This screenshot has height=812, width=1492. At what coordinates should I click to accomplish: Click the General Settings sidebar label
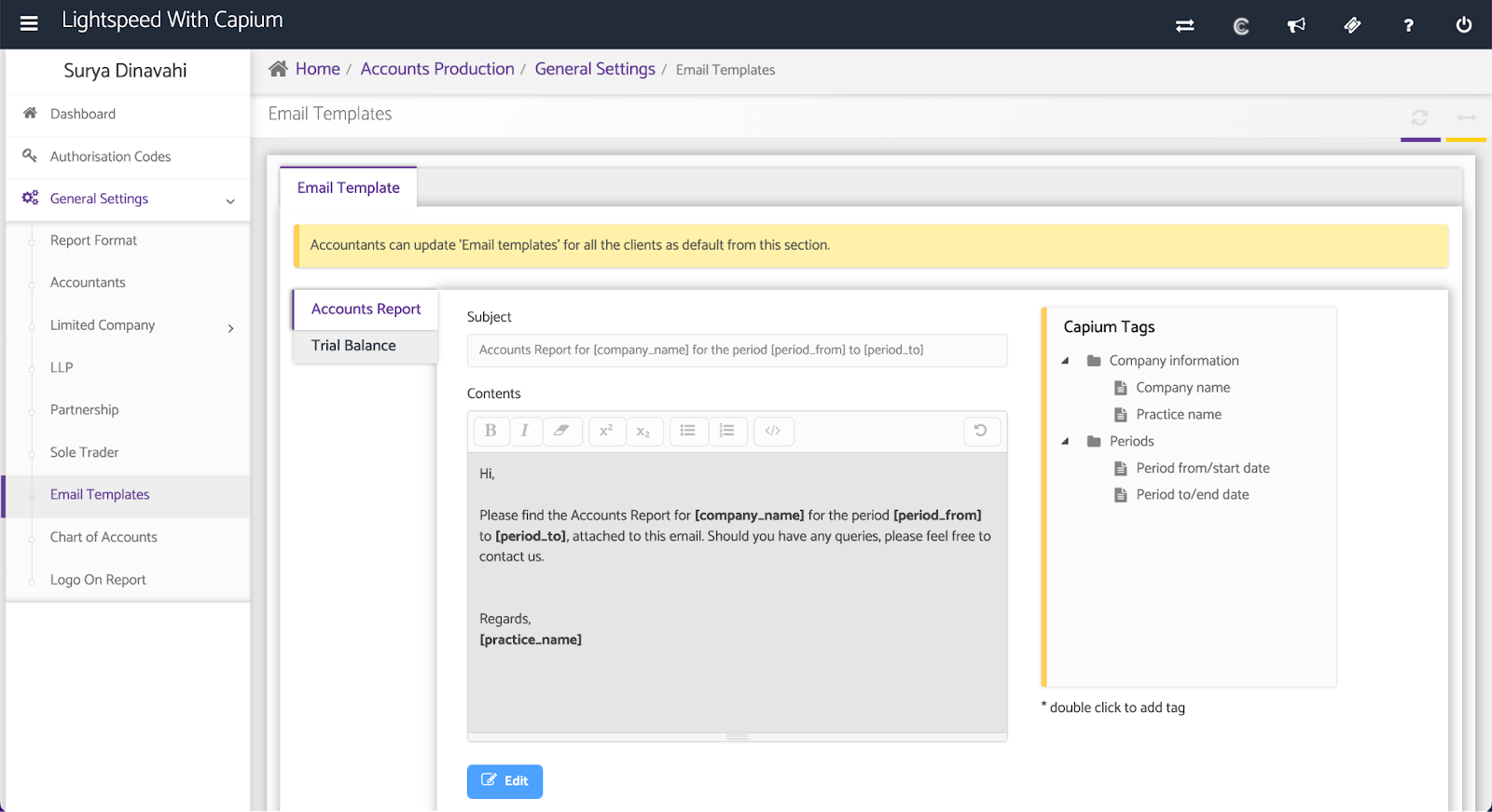pyautogui.click(x=99, y=199)
